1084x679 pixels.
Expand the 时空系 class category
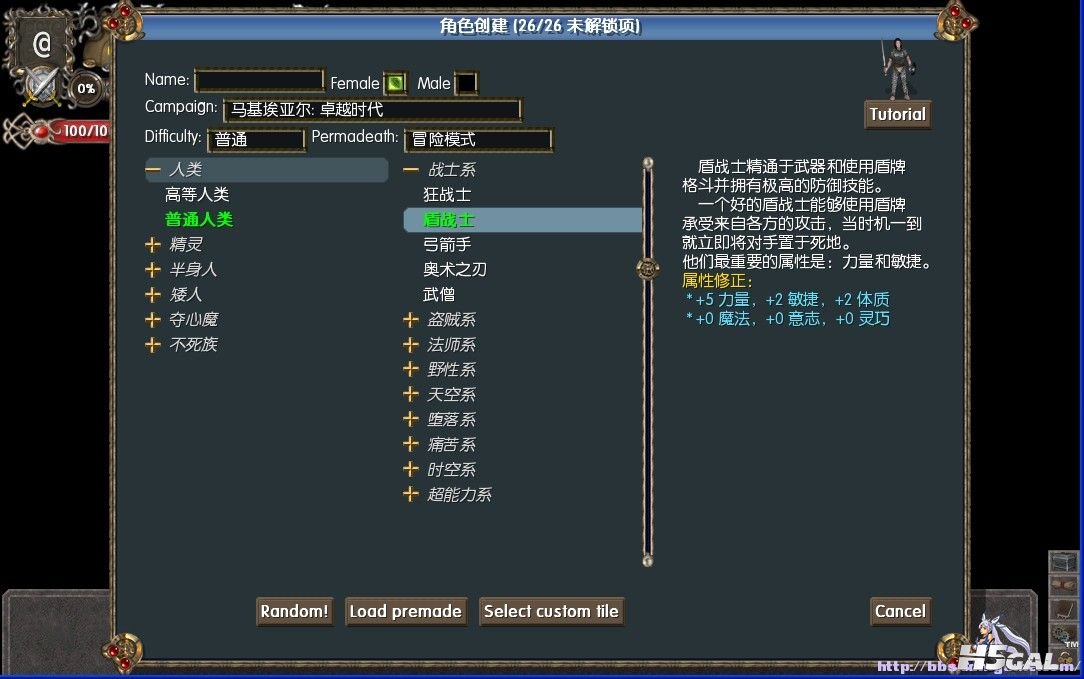click(411, 469)
